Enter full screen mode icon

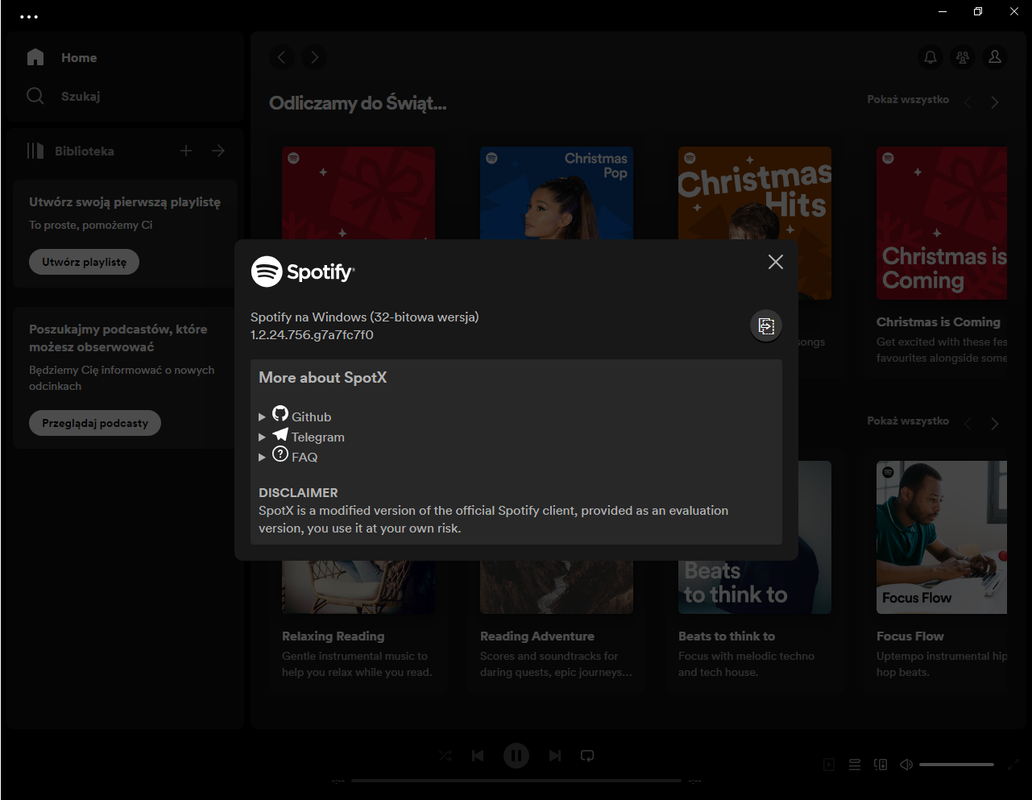click(x=1013, y=764)
